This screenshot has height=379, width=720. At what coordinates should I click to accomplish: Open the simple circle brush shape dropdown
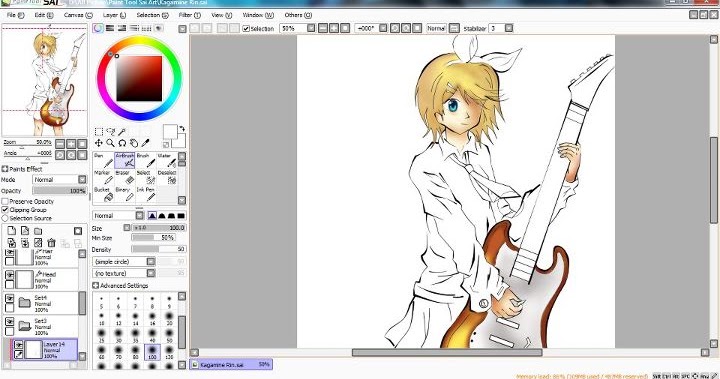(124, 261)
